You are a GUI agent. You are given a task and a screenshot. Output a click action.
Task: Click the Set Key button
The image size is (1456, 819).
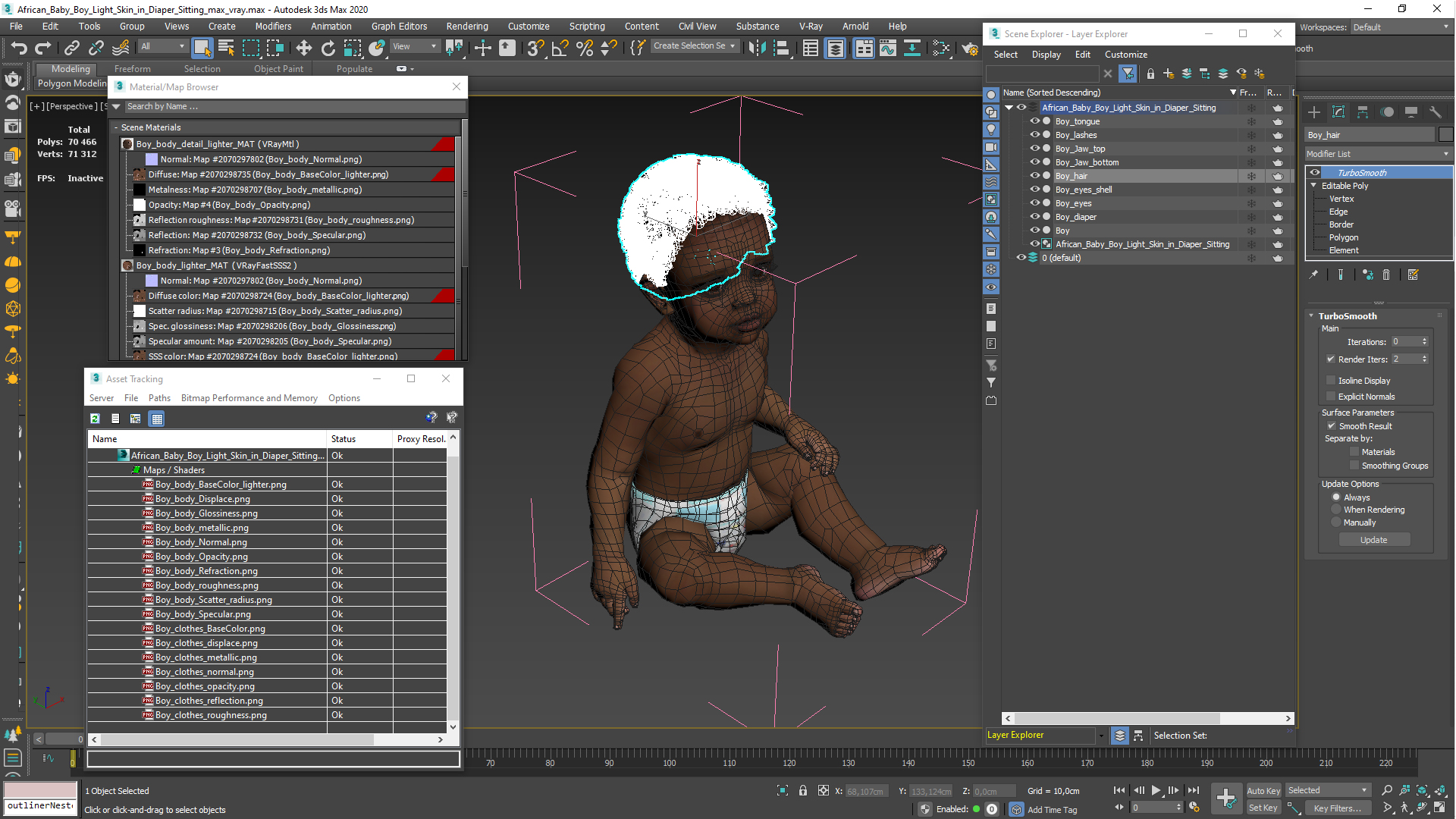[1263, 808]
